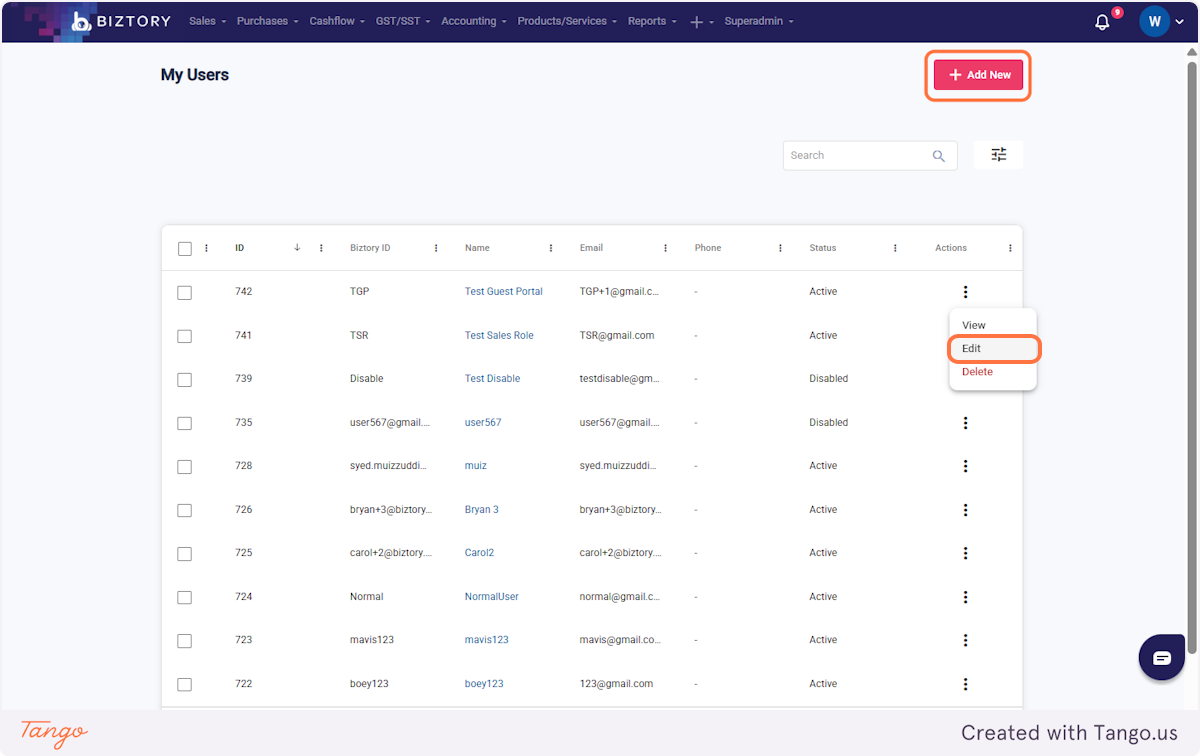Open the Email column options menu
This screenshot has width=1200, height=756.
click(666, 248)
